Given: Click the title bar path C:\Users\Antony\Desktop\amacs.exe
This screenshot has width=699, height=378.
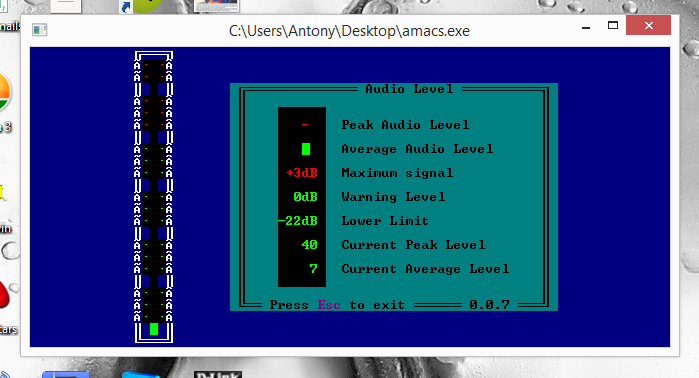Looking at the screenshot, I should [349, 31].
